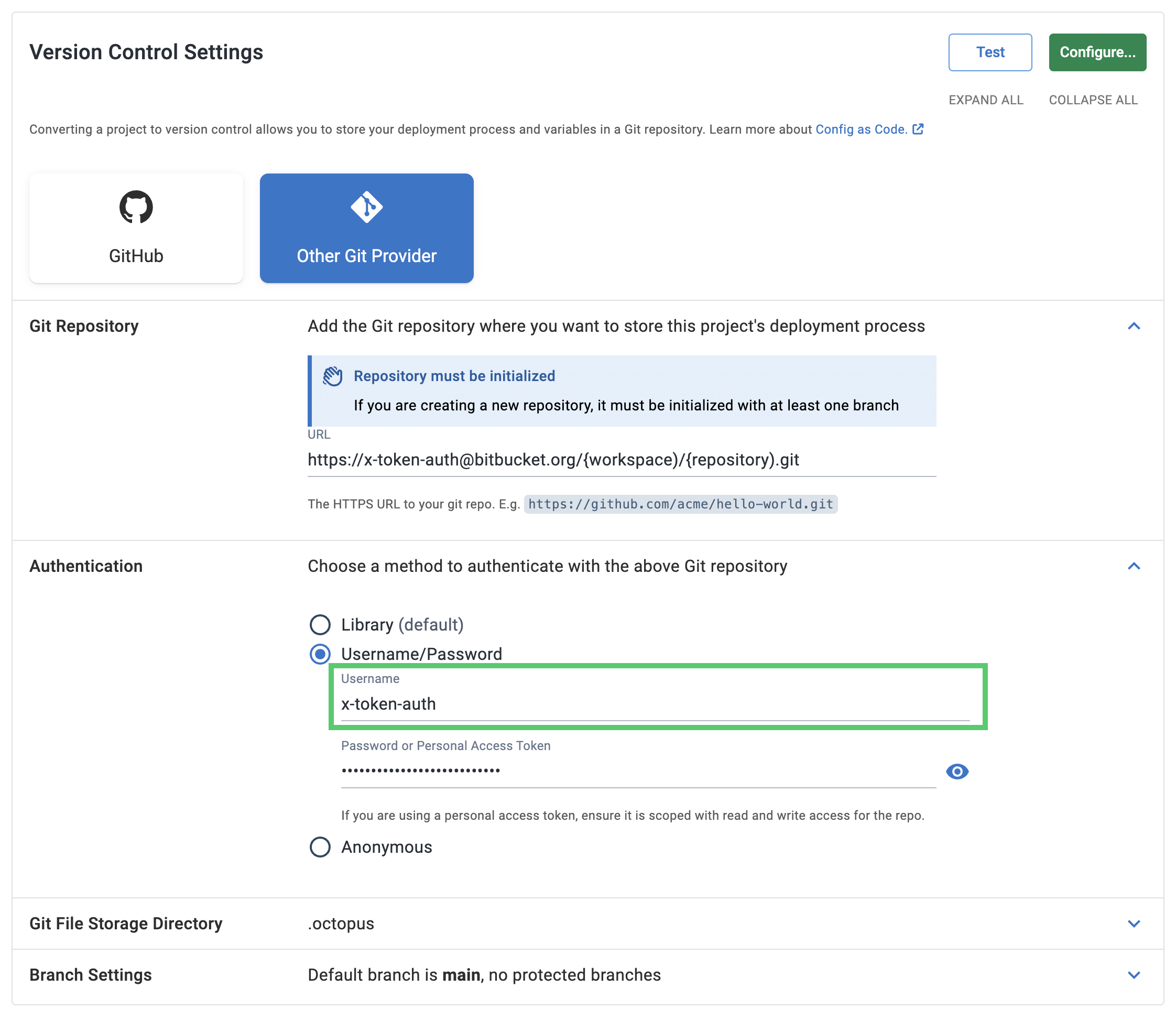Click the waving hand info icon
1176x1020 pixels.
332,376
